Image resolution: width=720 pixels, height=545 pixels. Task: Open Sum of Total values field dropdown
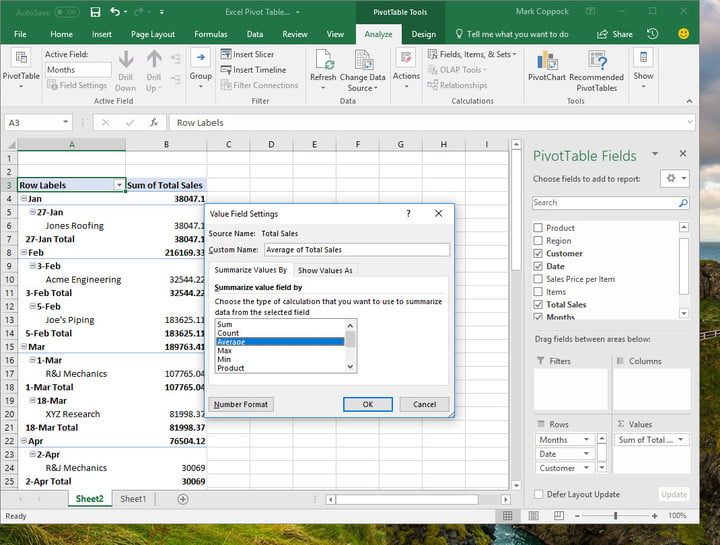coord(680,440)
